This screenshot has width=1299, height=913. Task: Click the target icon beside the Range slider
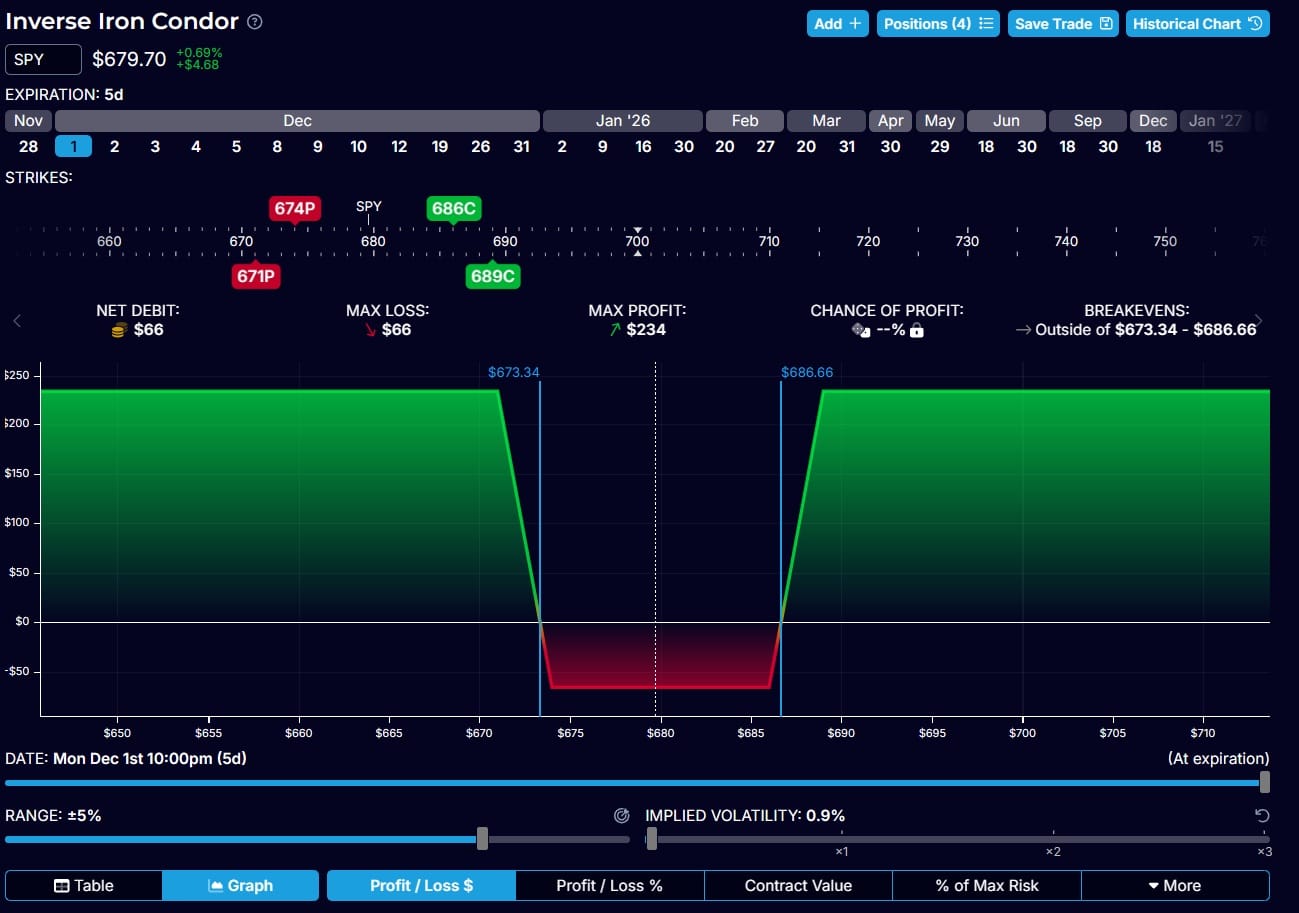click(x=621, y=816)
